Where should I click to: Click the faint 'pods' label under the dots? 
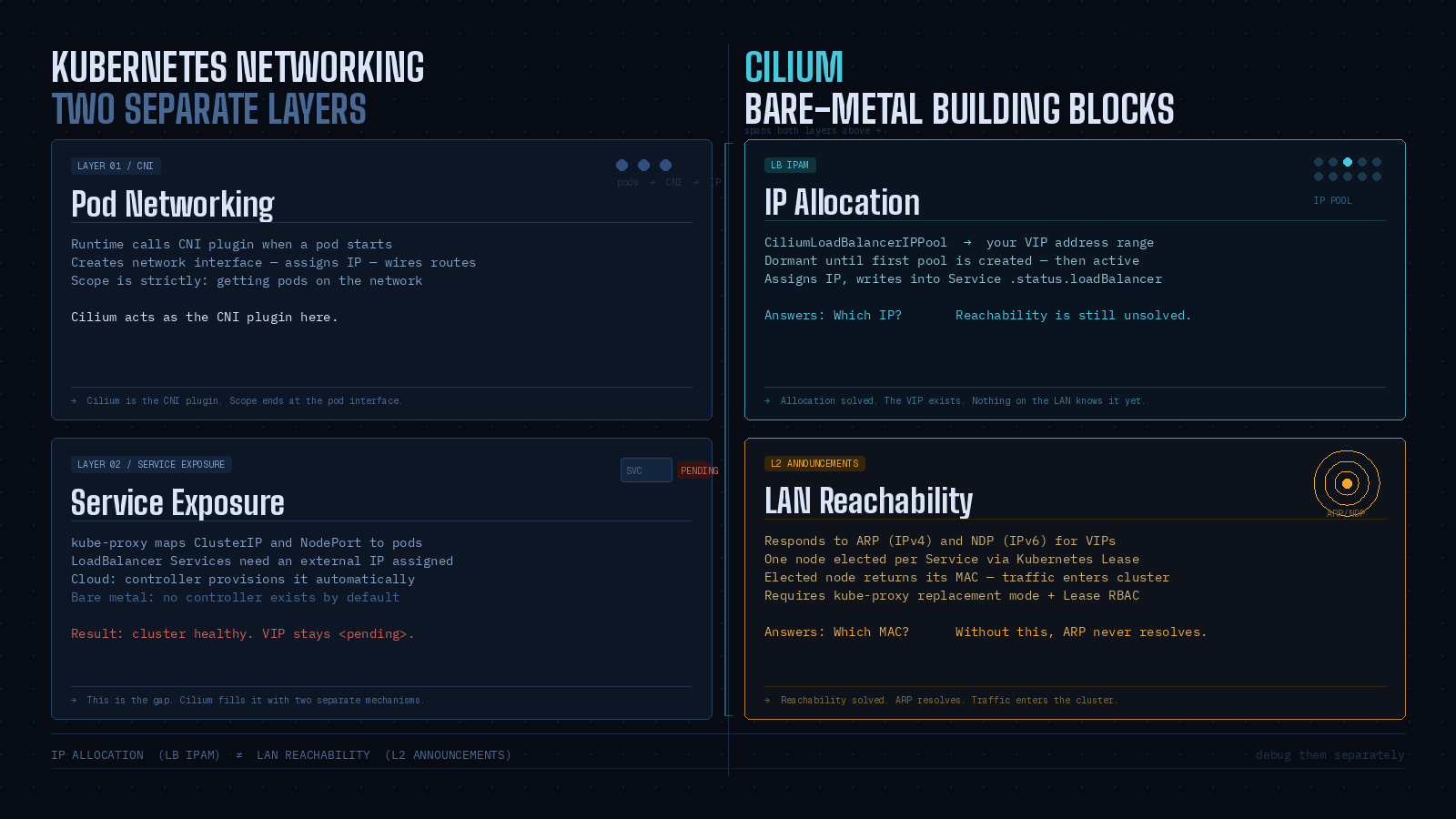[628, 182]
